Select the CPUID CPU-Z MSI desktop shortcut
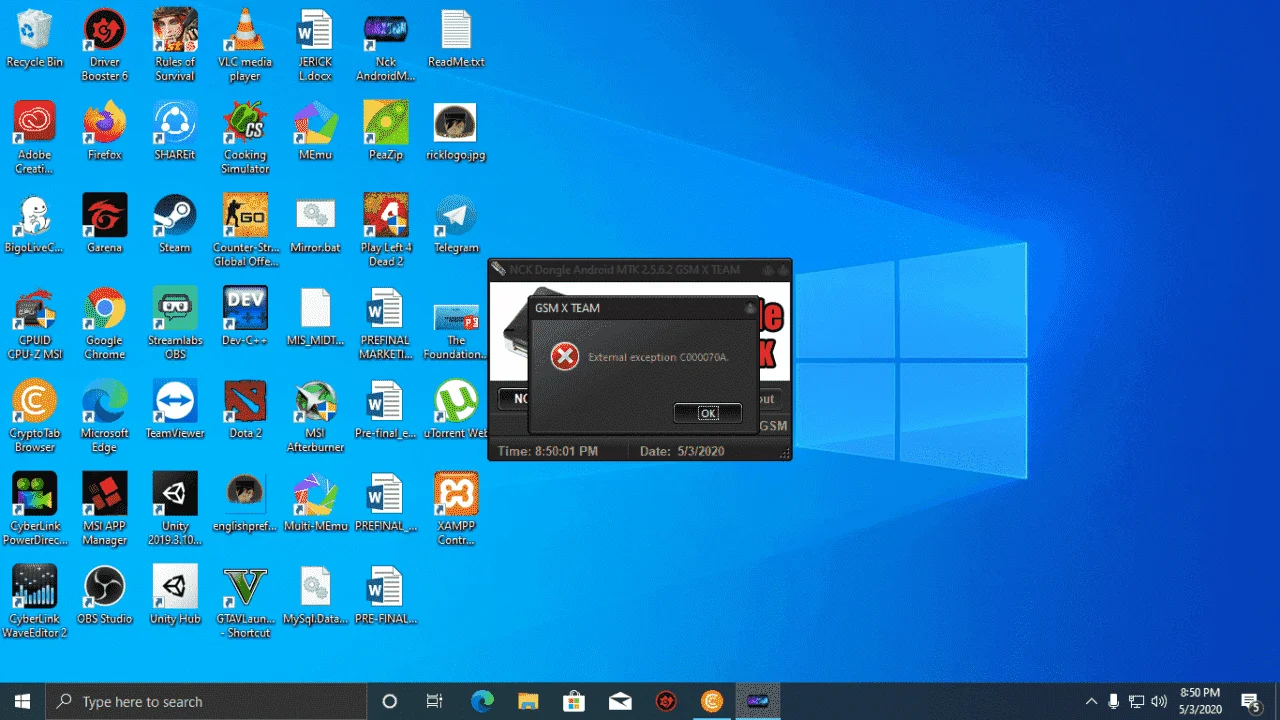The image size is (1280, 720). [x=35, y=325]
